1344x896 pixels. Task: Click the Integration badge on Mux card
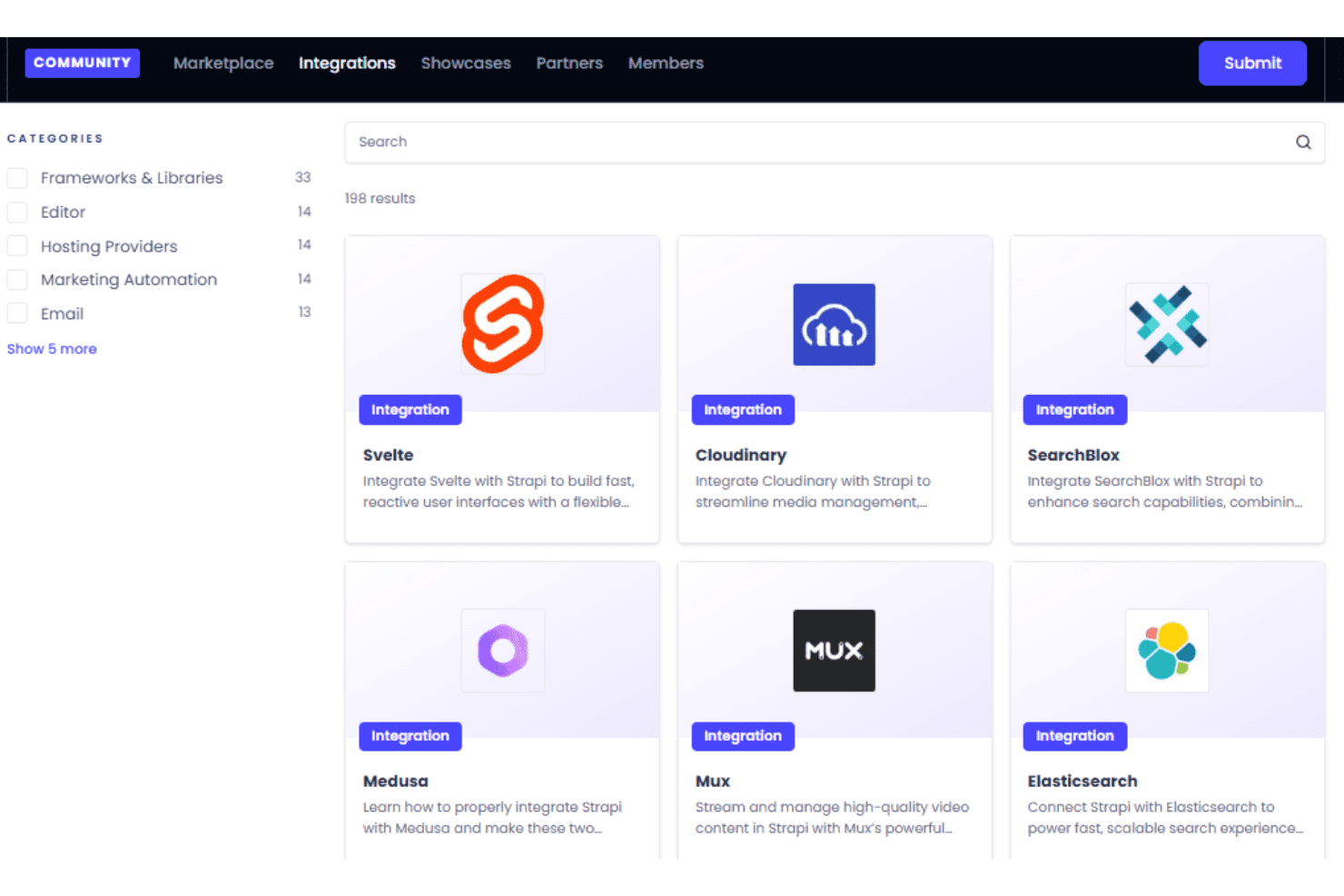point(743,736)
